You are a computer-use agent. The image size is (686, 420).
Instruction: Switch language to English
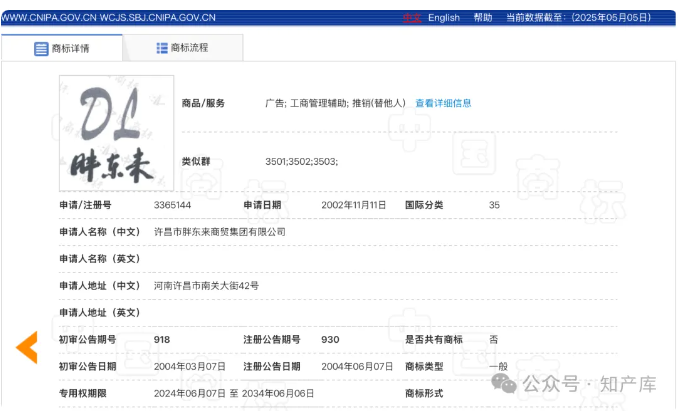pos(444,18)
